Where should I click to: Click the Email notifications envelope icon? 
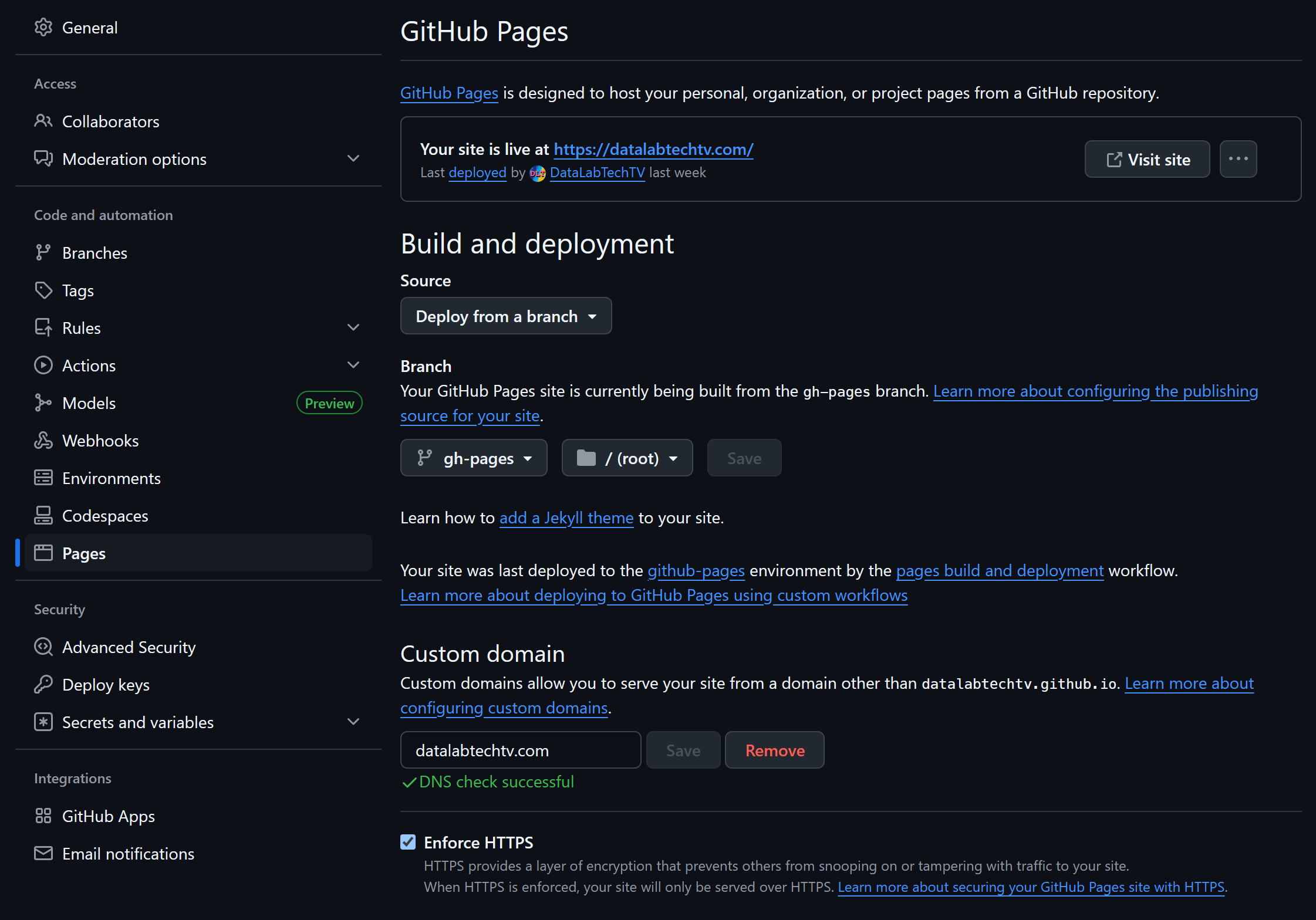coord(43,854)
